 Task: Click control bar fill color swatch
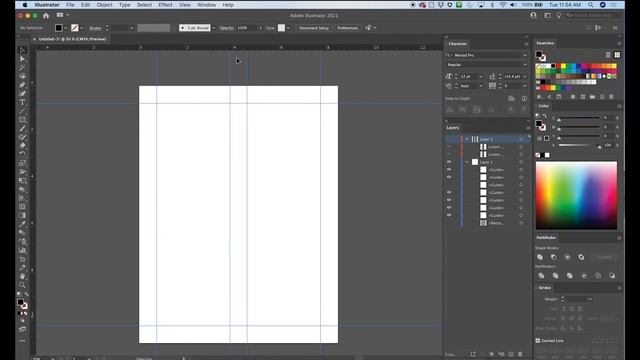click(59, 28)
